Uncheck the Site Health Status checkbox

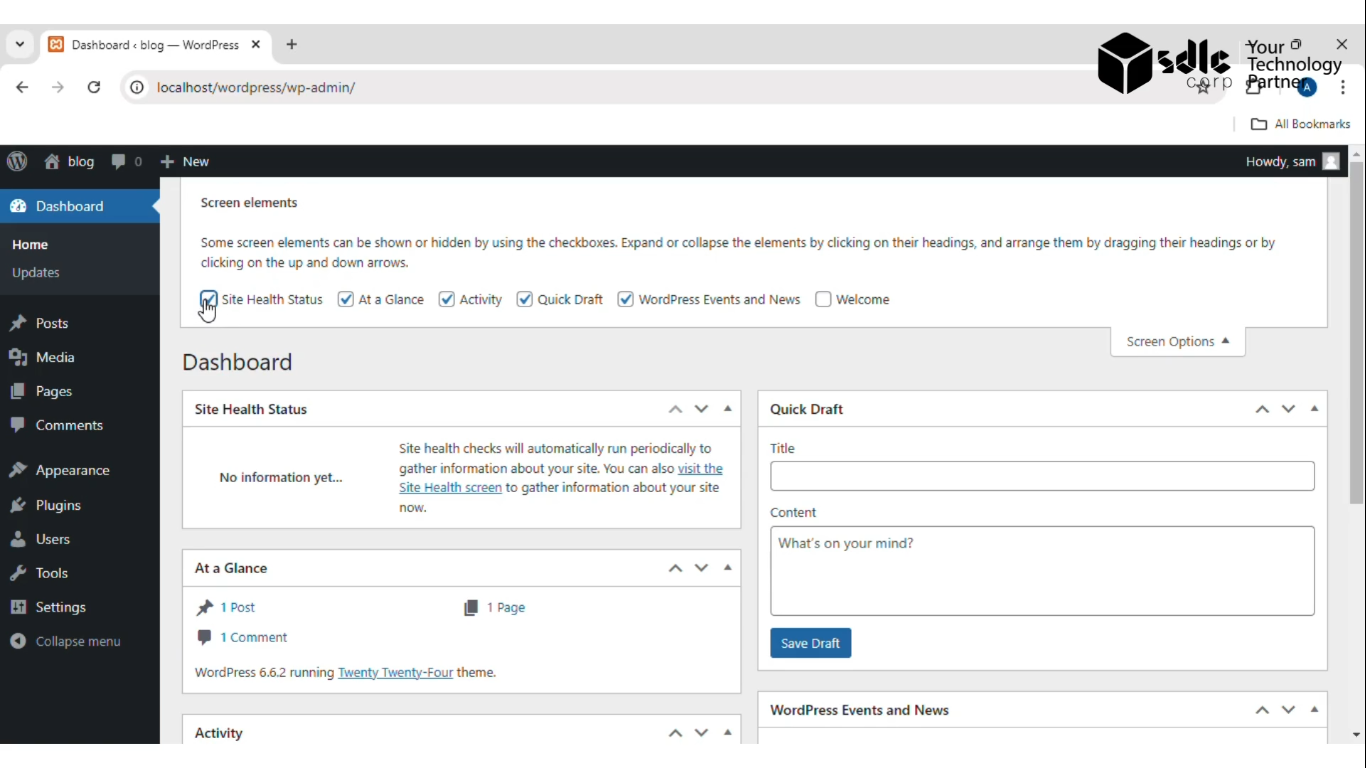(x=209, y=299)
